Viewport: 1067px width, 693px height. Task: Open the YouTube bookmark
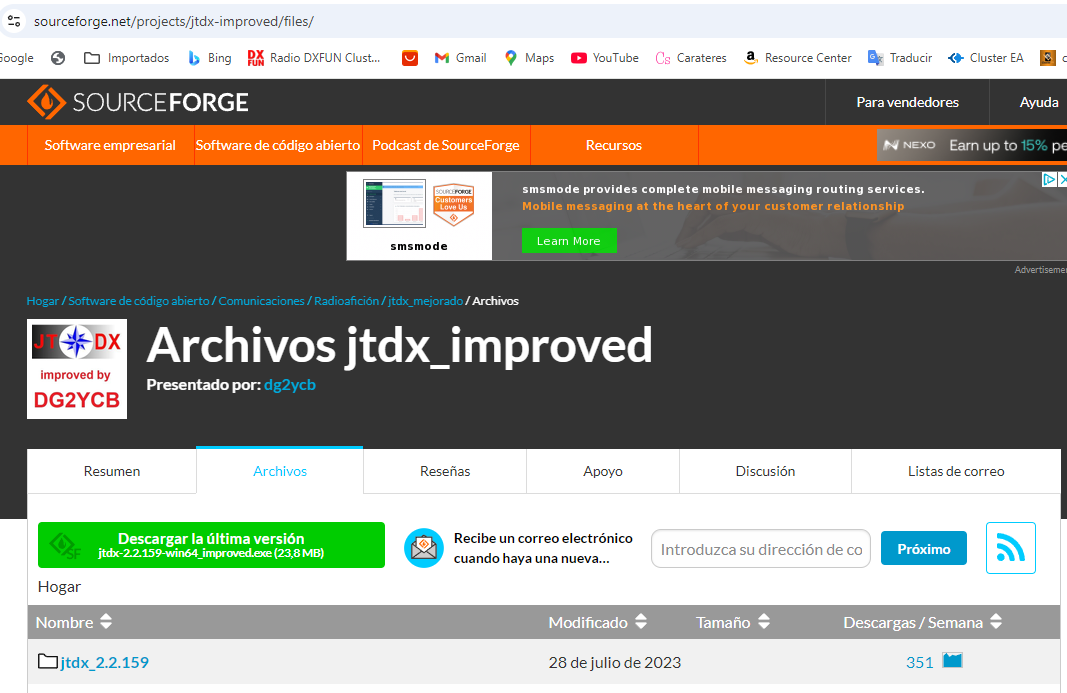point(605,58)
